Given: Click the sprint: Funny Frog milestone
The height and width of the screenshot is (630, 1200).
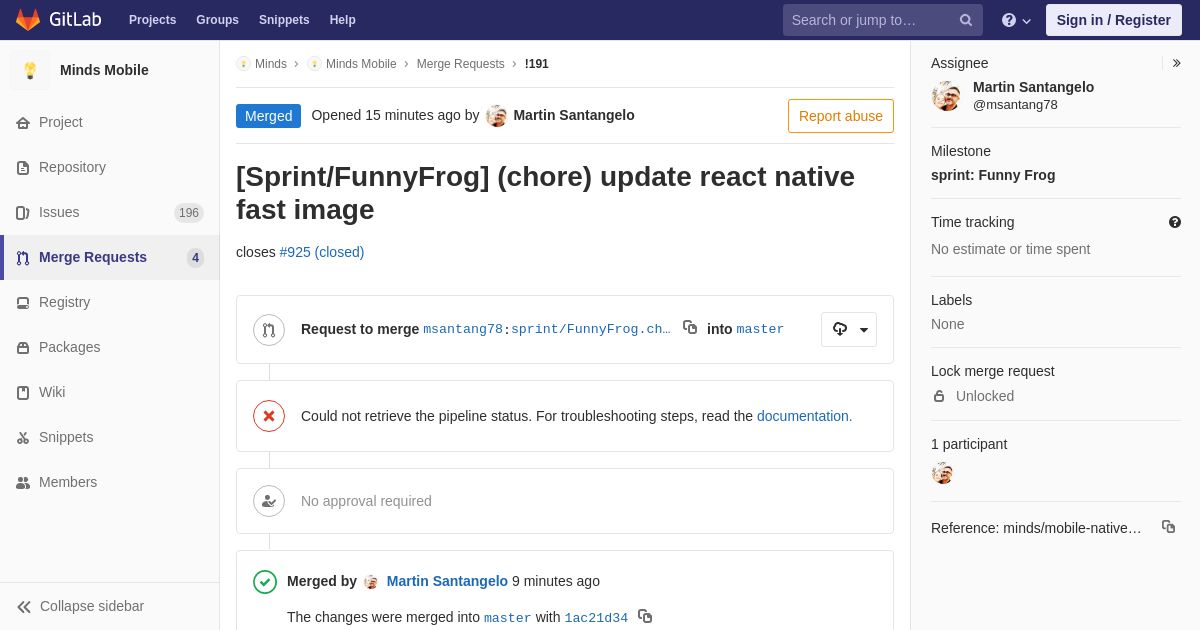Looking at the screenshot, I should click(x=993, y=175).
